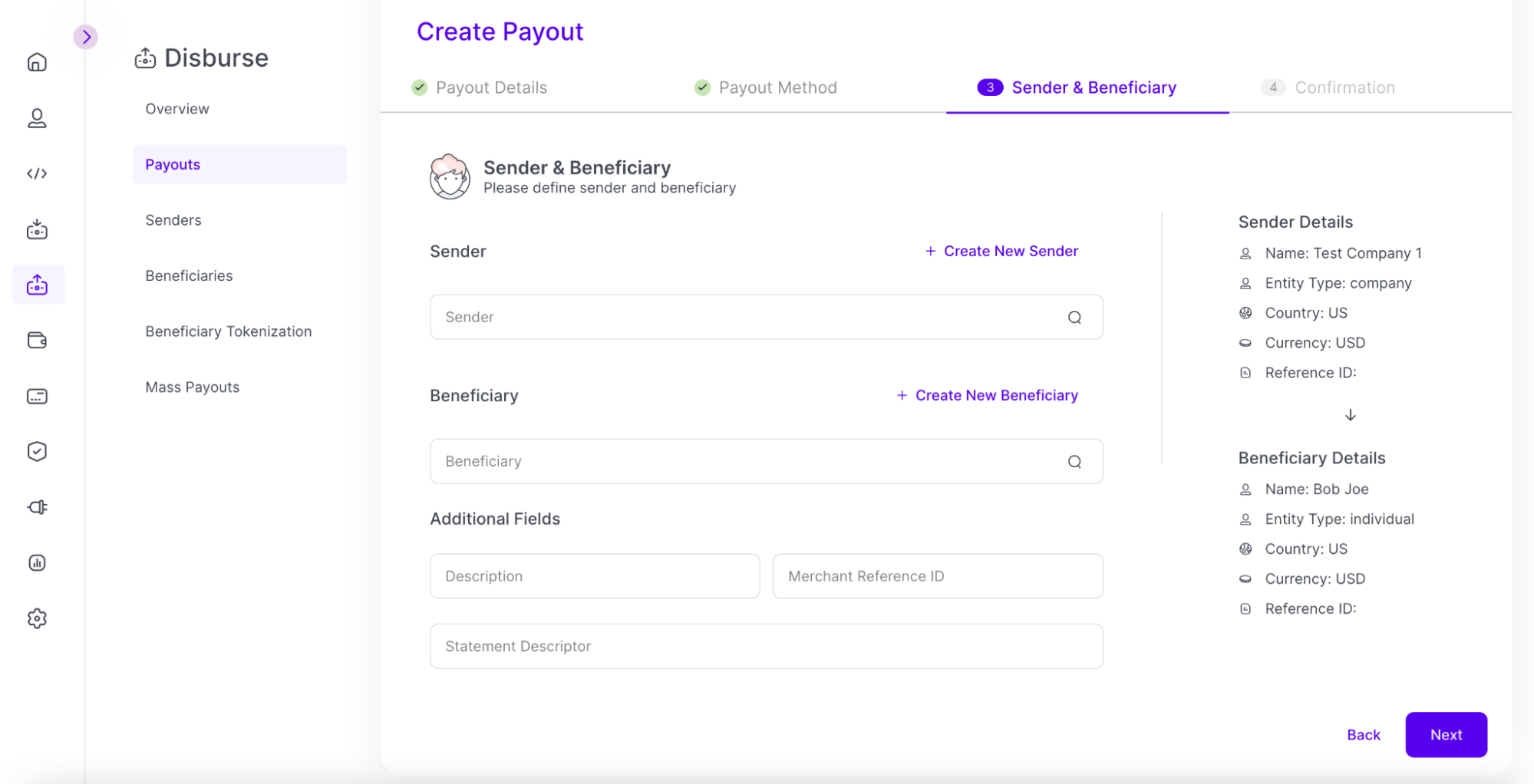
Task: Open the home icon in sidebar
Action: point(37,62)
